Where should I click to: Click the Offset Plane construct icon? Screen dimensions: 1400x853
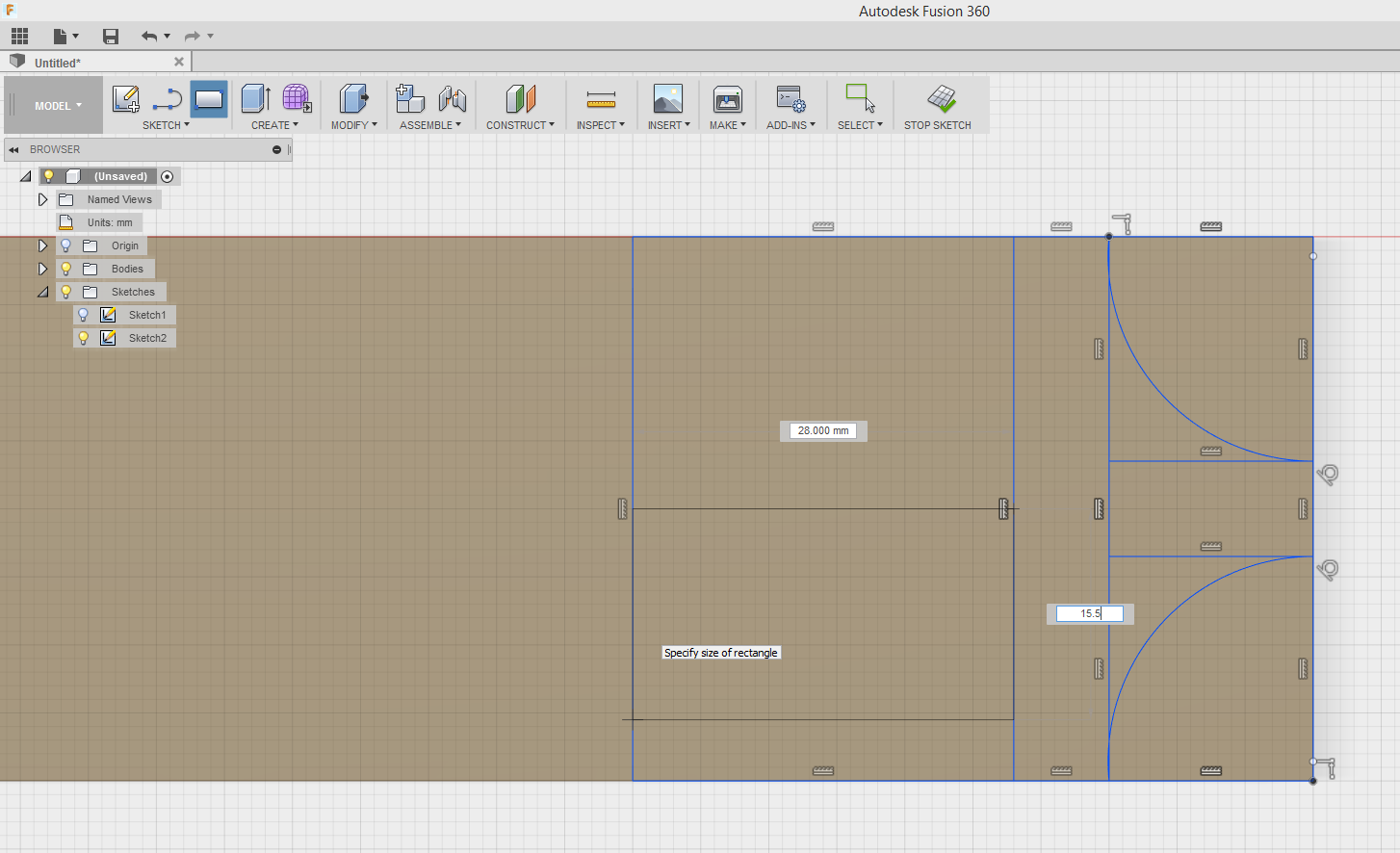coord(521,98)
